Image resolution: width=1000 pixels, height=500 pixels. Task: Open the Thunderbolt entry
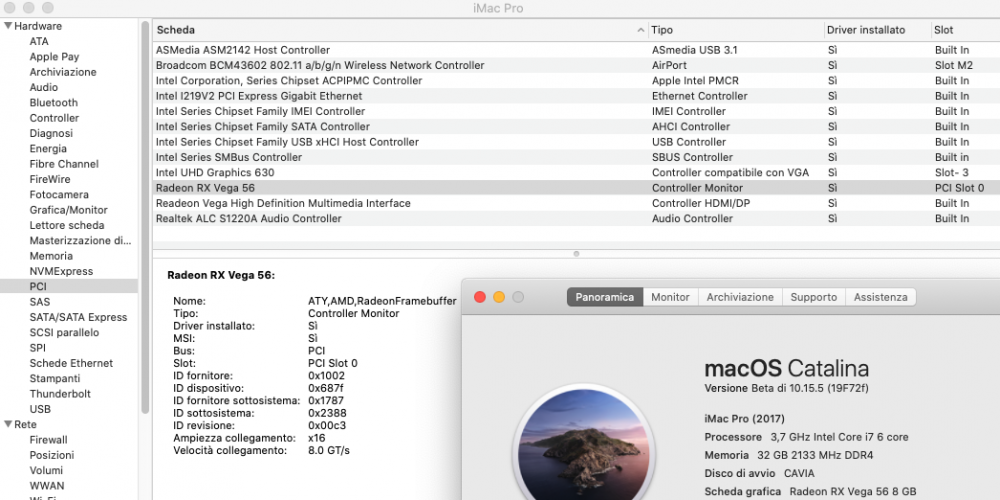click(60, 393)
